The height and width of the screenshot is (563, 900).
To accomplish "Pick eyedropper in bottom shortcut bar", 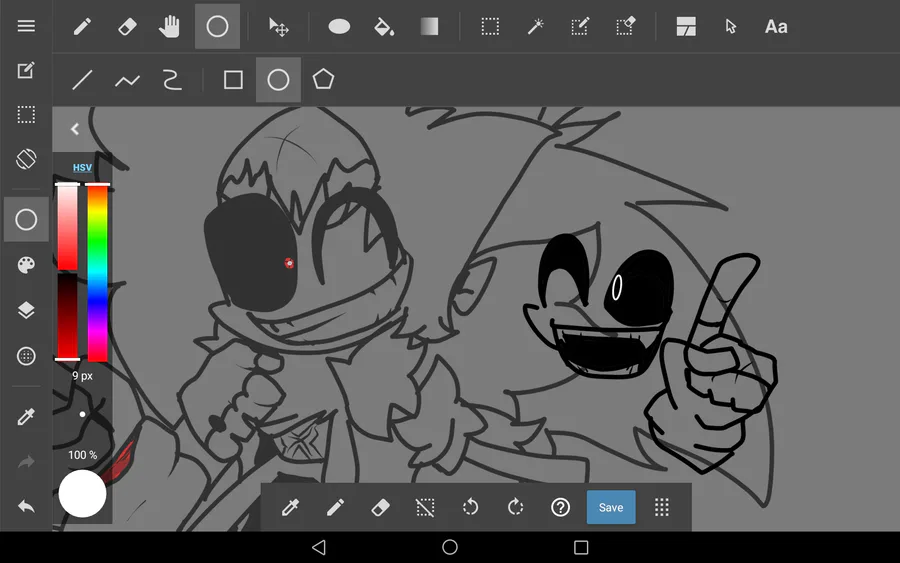I will [x=290, y=507].
